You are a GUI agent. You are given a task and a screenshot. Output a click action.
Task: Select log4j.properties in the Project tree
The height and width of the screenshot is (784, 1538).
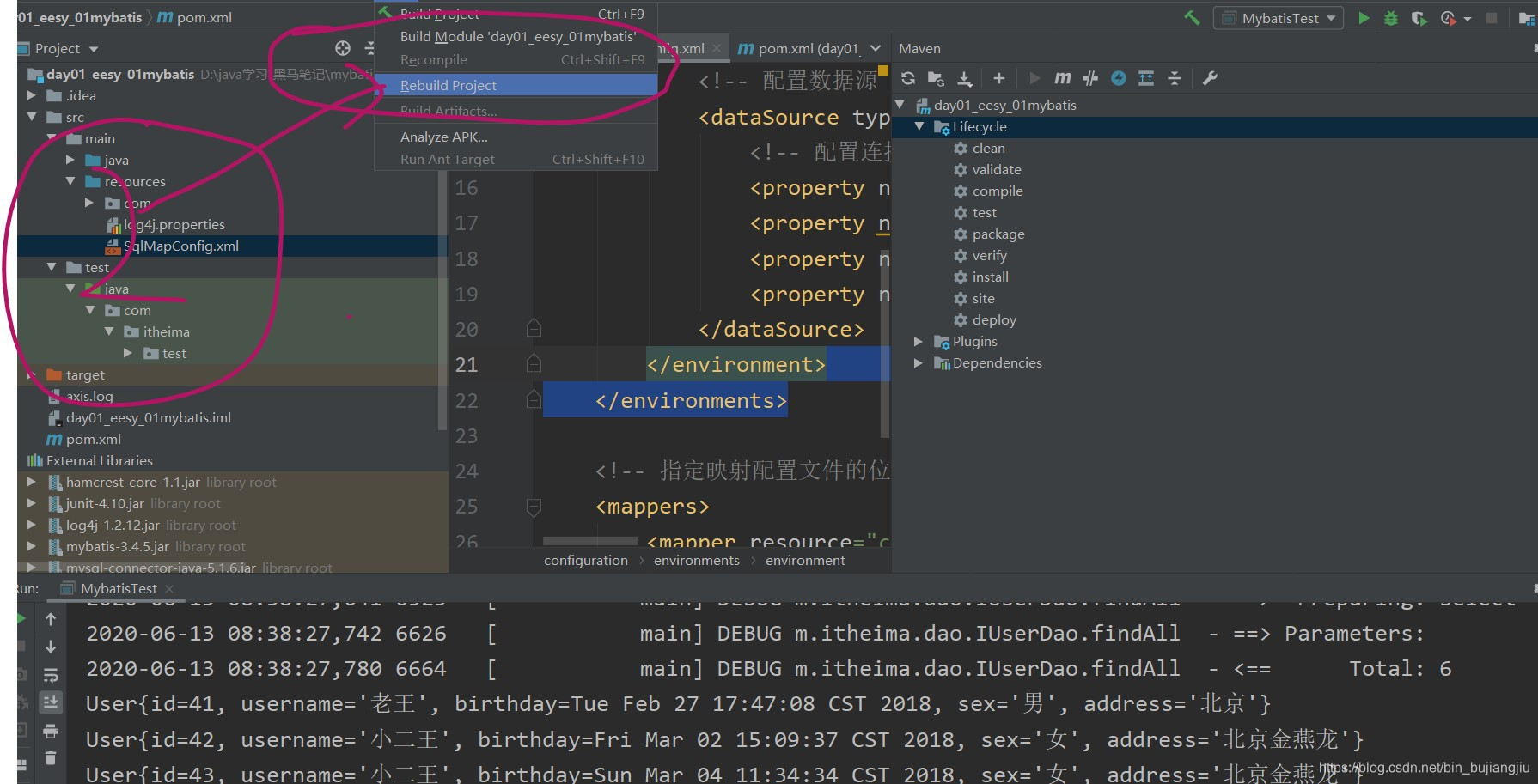click(x=174, y=224)
